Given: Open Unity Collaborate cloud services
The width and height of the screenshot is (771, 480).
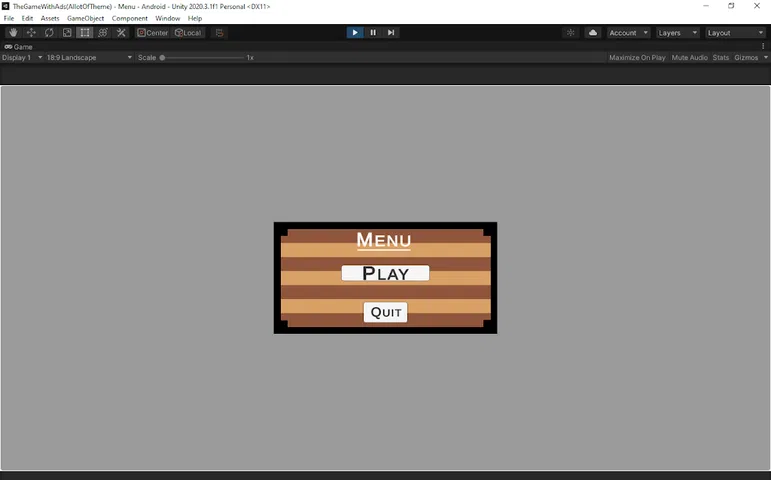Looking at the screenshot, I should [593, 33].
